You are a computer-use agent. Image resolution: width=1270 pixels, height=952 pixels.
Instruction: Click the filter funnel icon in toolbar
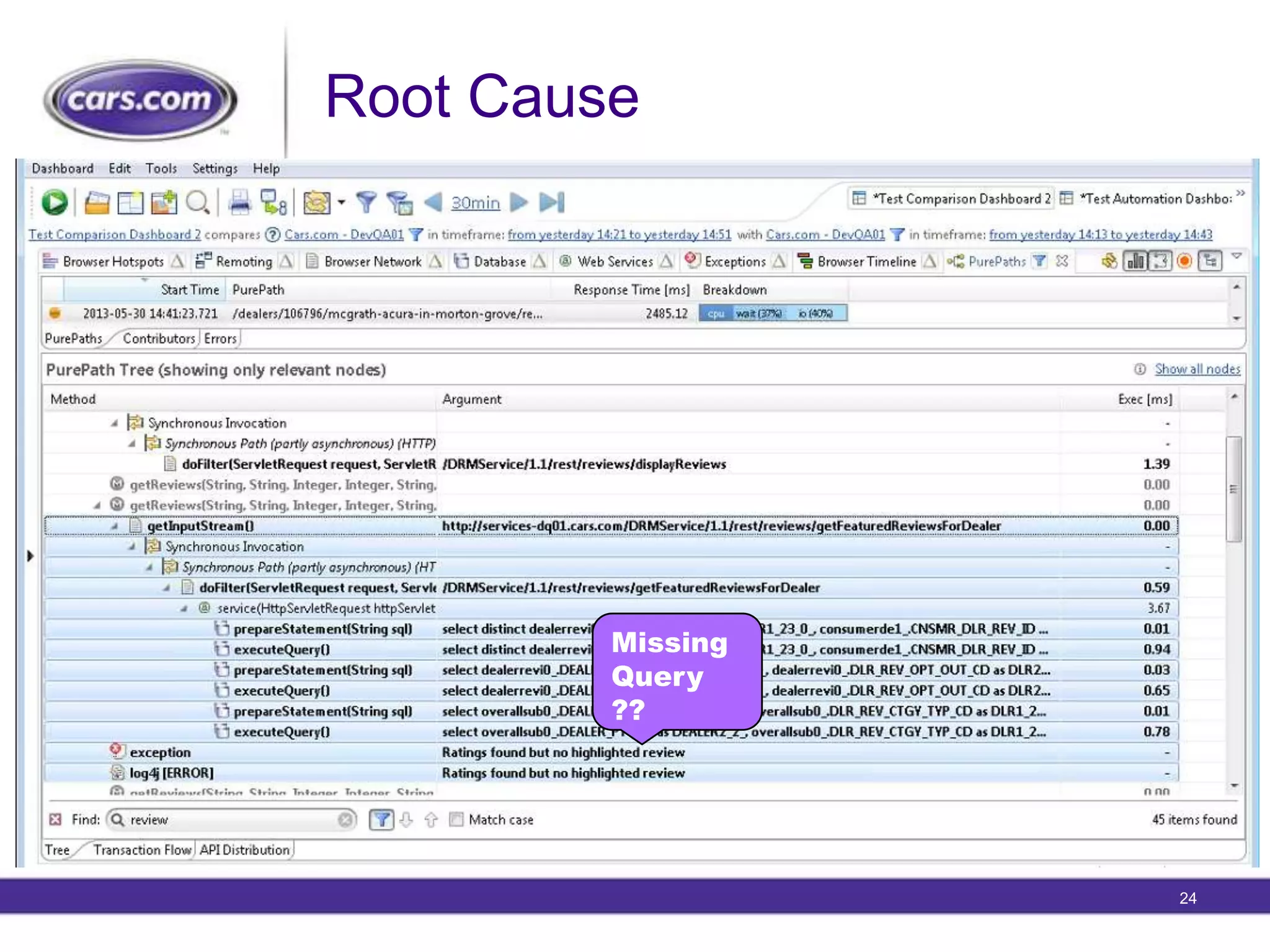coord(366,202)
